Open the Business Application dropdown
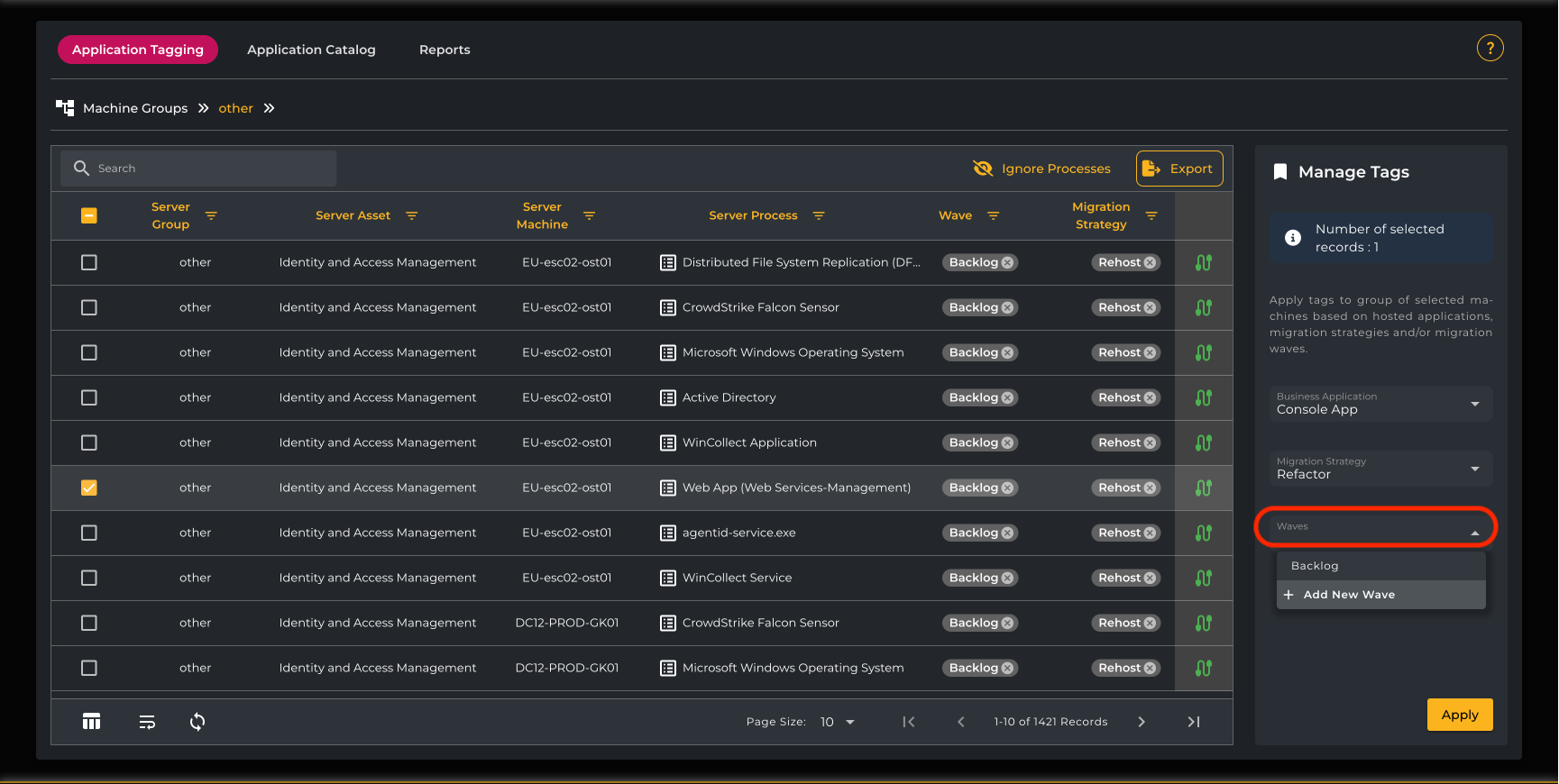 (x=1380, y=404)
